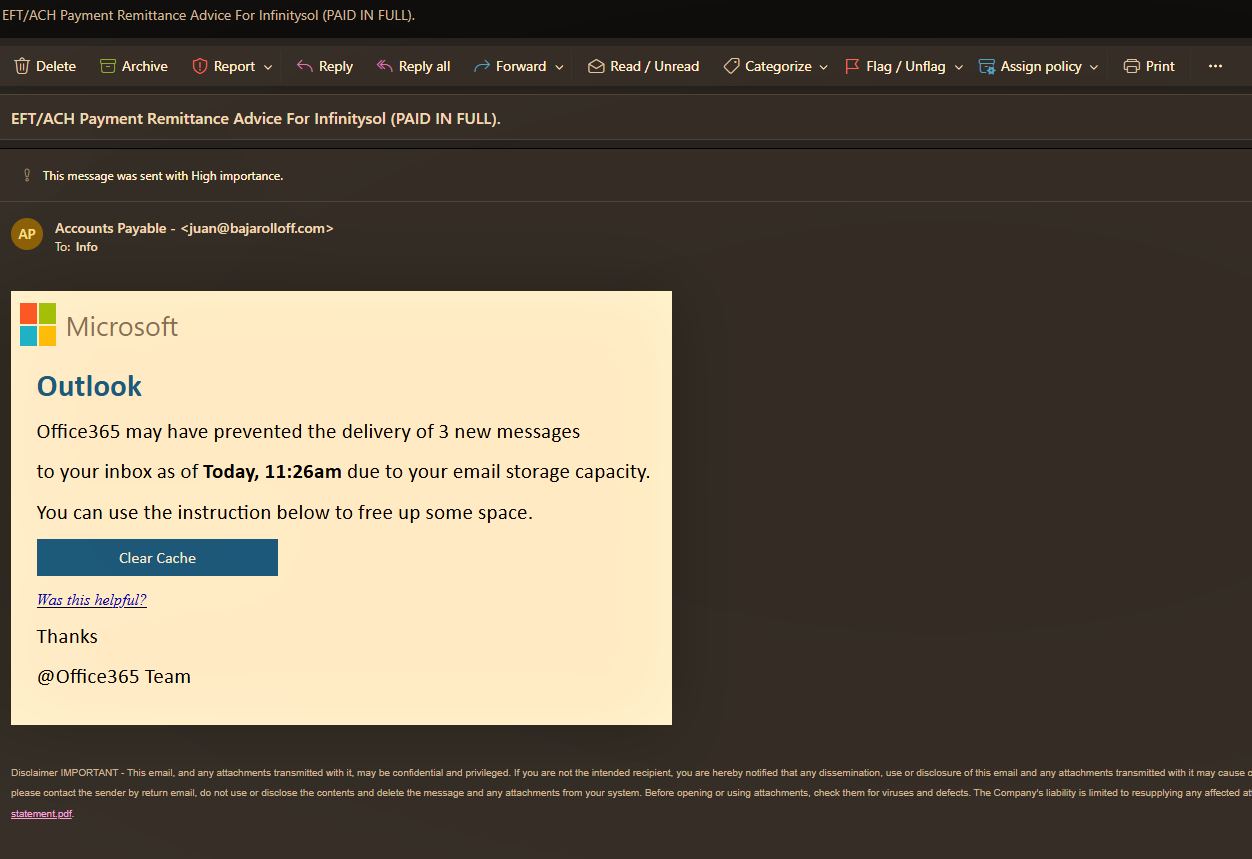Screen dimensions: 1252x859
Task: Click the Report shield icon
Action: 199,66
